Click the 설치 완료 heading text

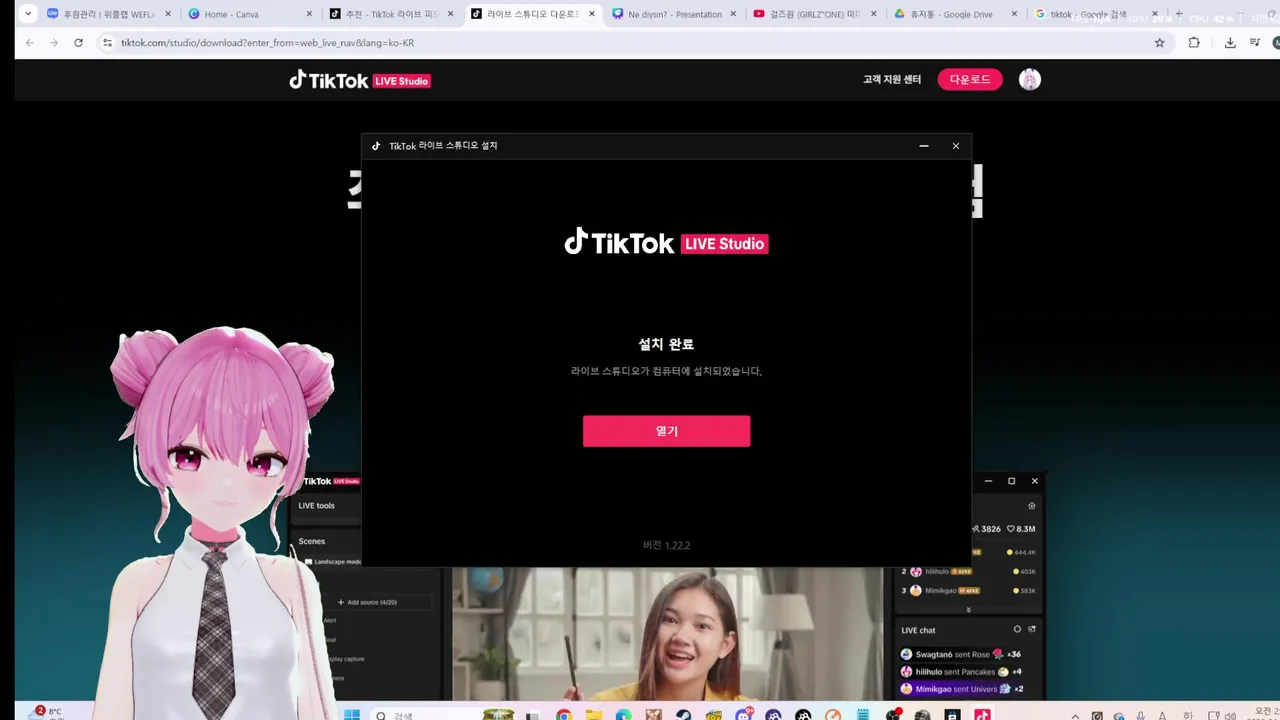coord(666,344)
